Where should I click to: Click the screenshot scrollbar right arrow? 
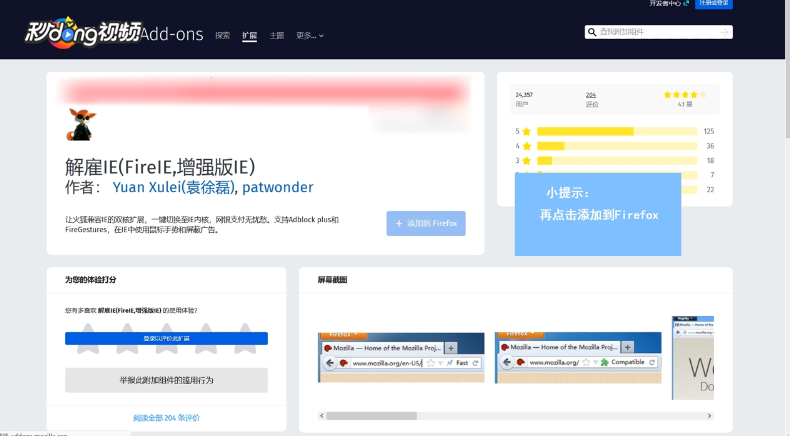(x=709, y=416)
